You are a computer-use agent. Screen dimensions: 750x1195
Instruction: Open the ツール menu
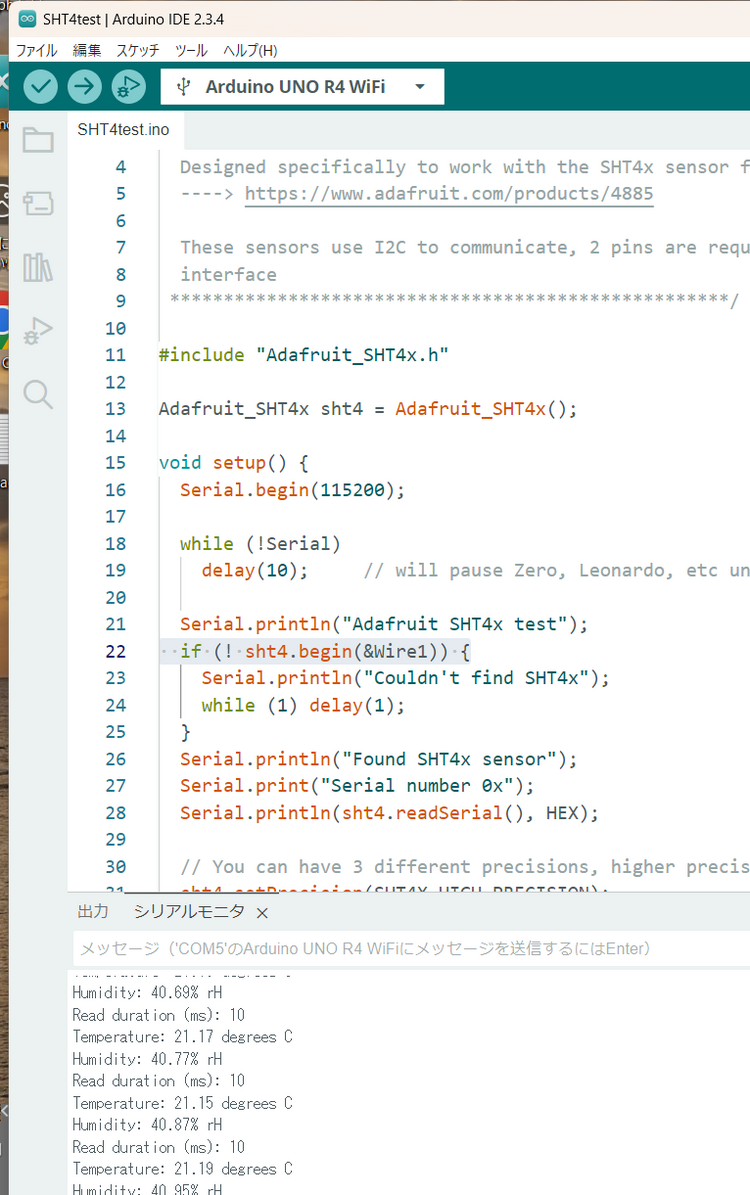click(191, 50)
